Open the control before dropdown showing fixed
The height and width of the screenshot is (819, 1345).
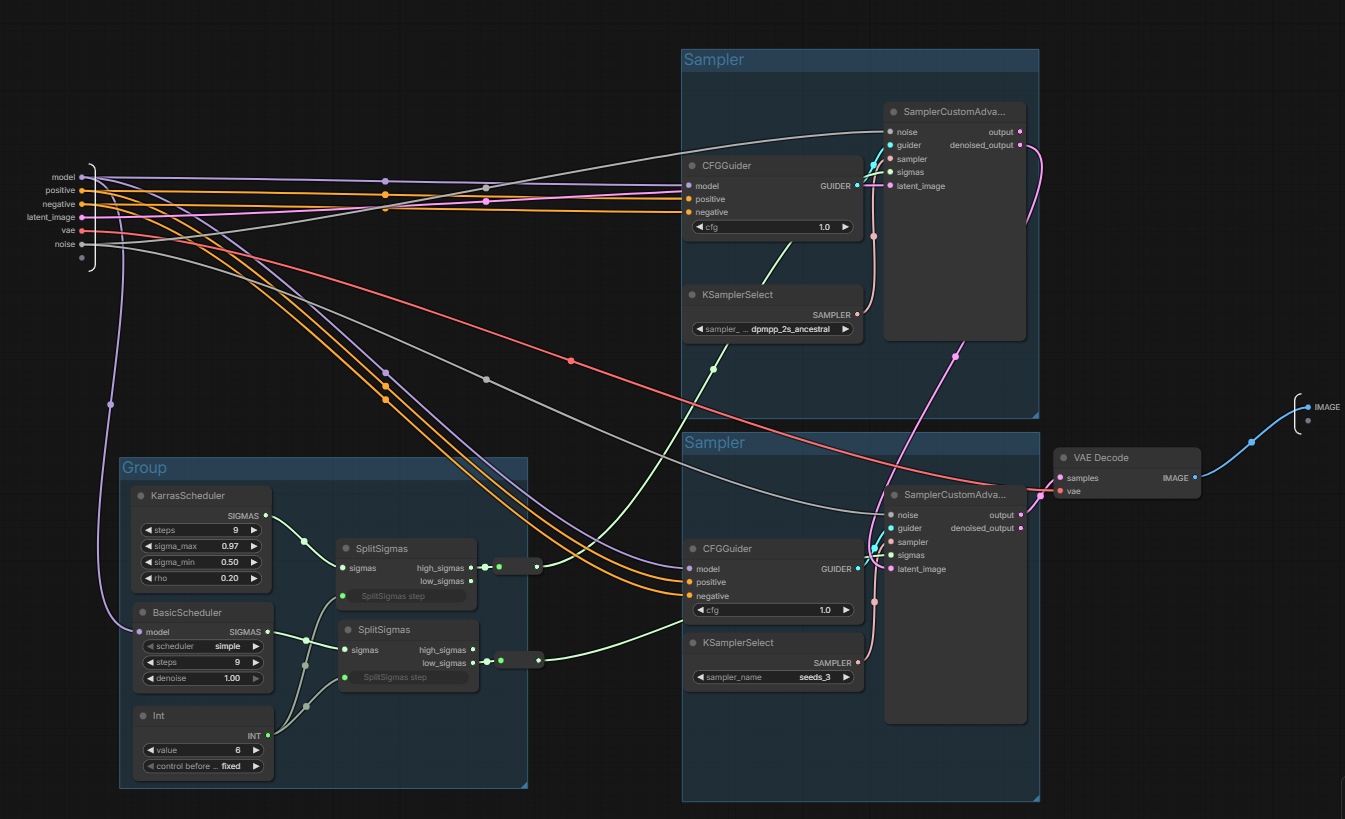(x=202, y=766)
